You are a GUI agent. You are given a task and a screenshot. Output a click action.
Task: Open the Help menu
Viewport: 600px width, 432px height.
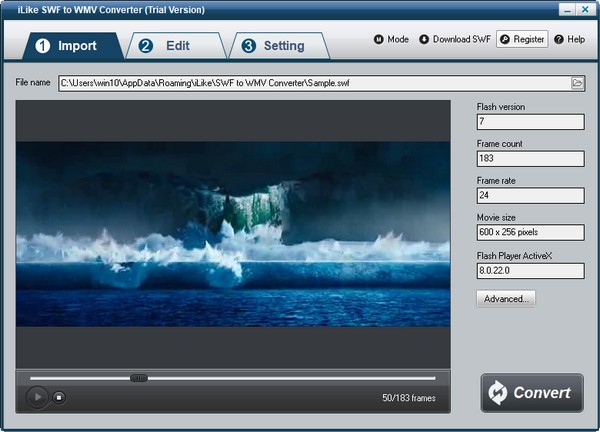570,40
